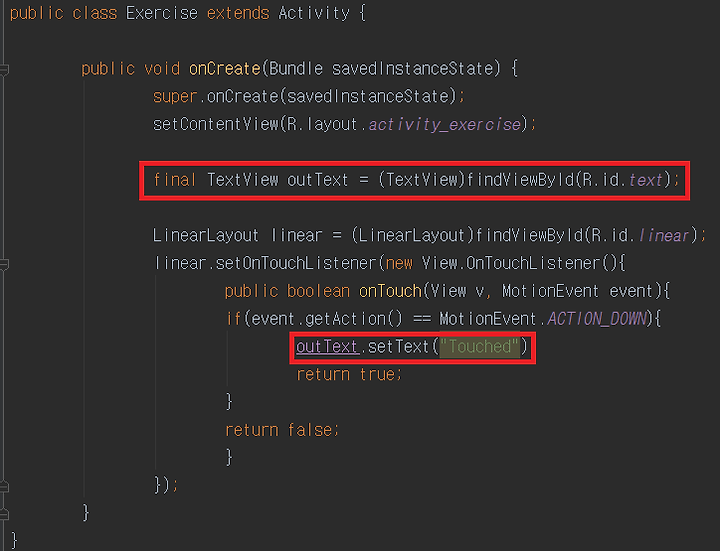Click the 'boolean' return type
Viewport: 720px width, 551px height.
tap(318, 291)
